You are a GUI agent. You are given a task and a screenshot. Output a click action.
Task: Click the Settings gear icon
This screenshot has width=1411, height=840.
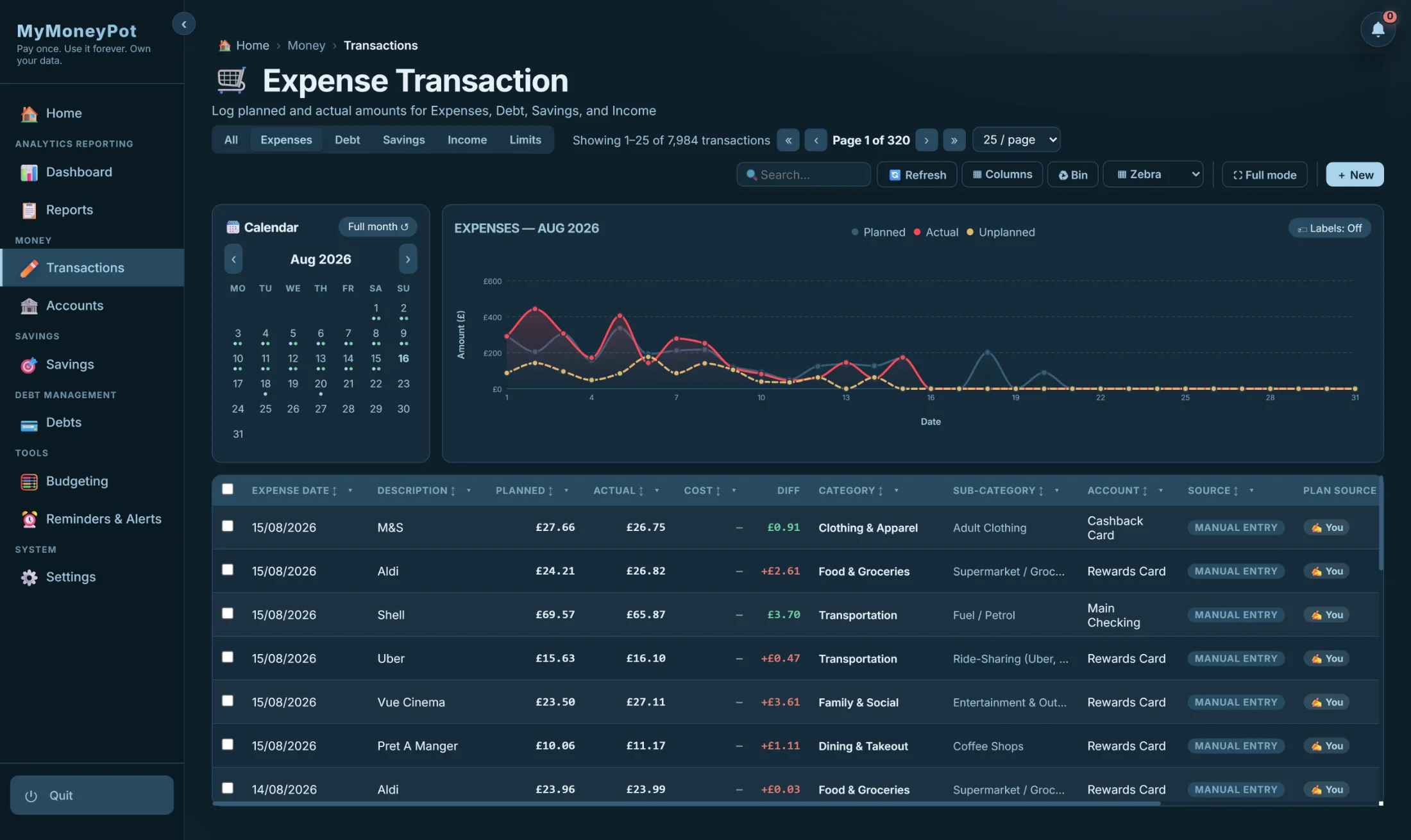tap(29, 578)
